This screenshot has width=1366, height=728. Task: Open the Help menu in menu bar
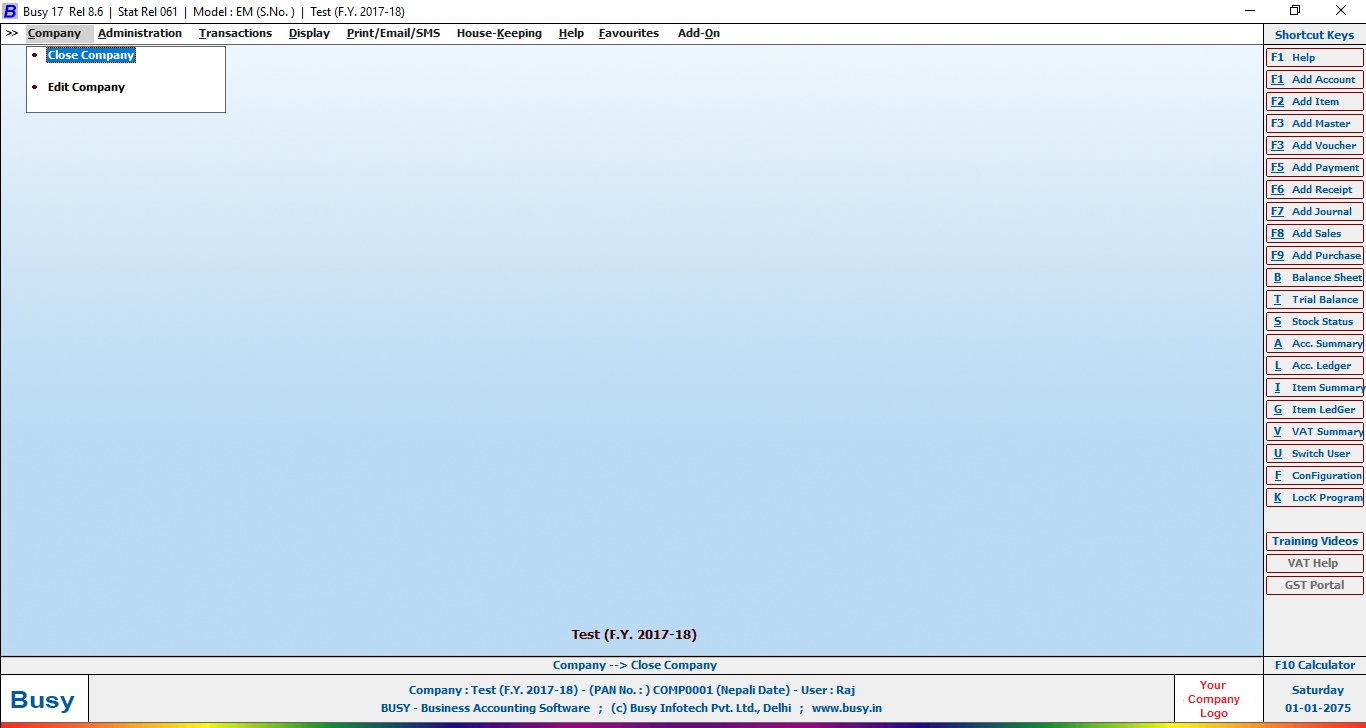(571, 33)
